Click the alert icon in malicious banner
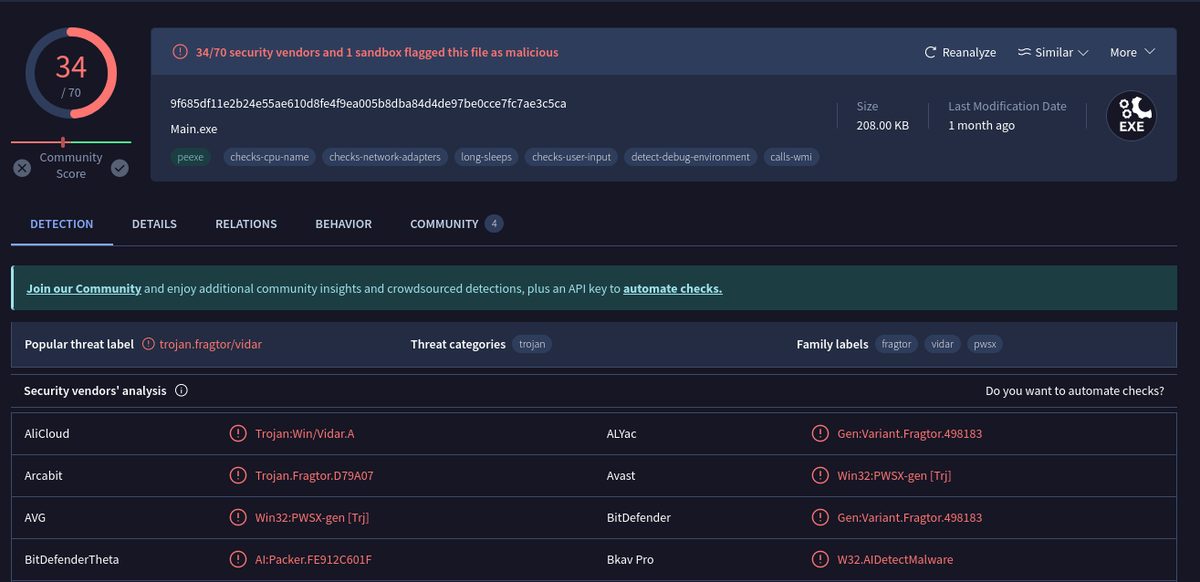 tap(180, 52)
